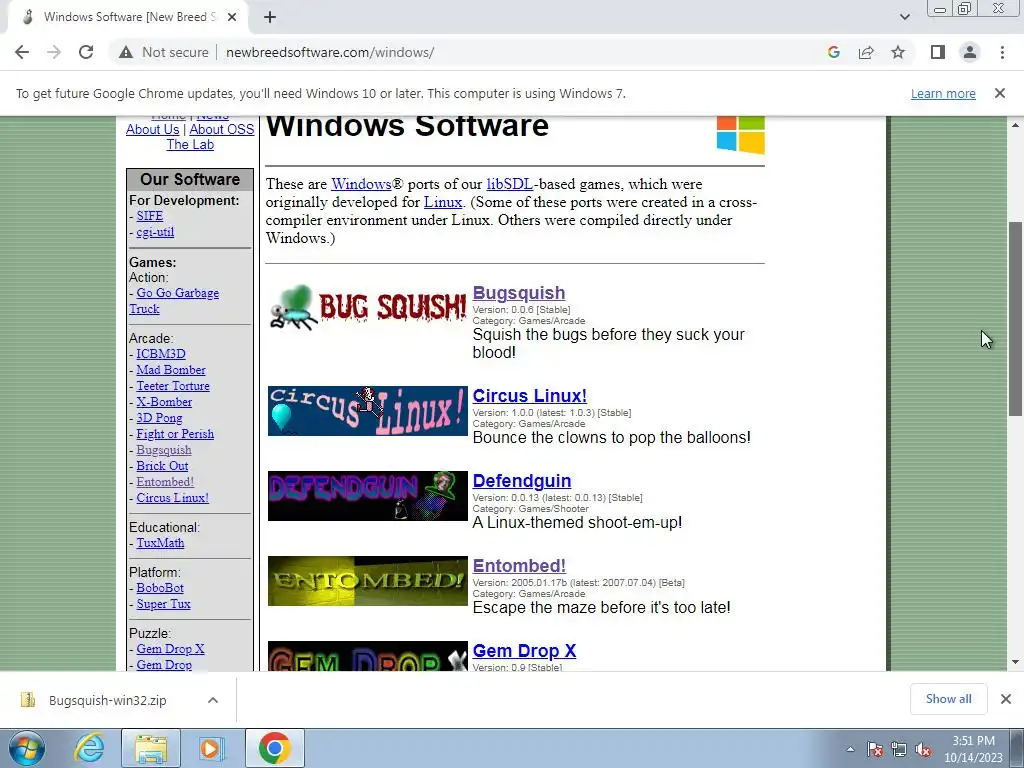Image resolution: width=1024 pixels, height=768 pixels.
Task: Expand the Bugsquish-win32.zip download options chevron
Action: (213, 700)
